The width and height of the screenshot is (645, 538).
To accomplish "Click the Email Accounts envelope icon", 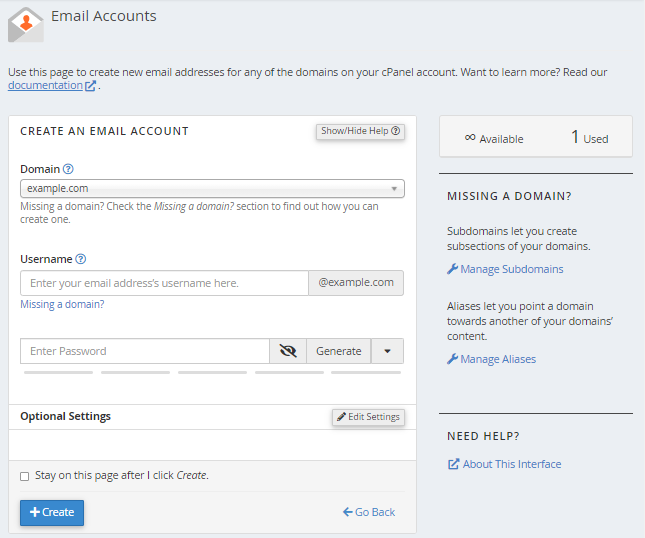I will click(26, 24).
